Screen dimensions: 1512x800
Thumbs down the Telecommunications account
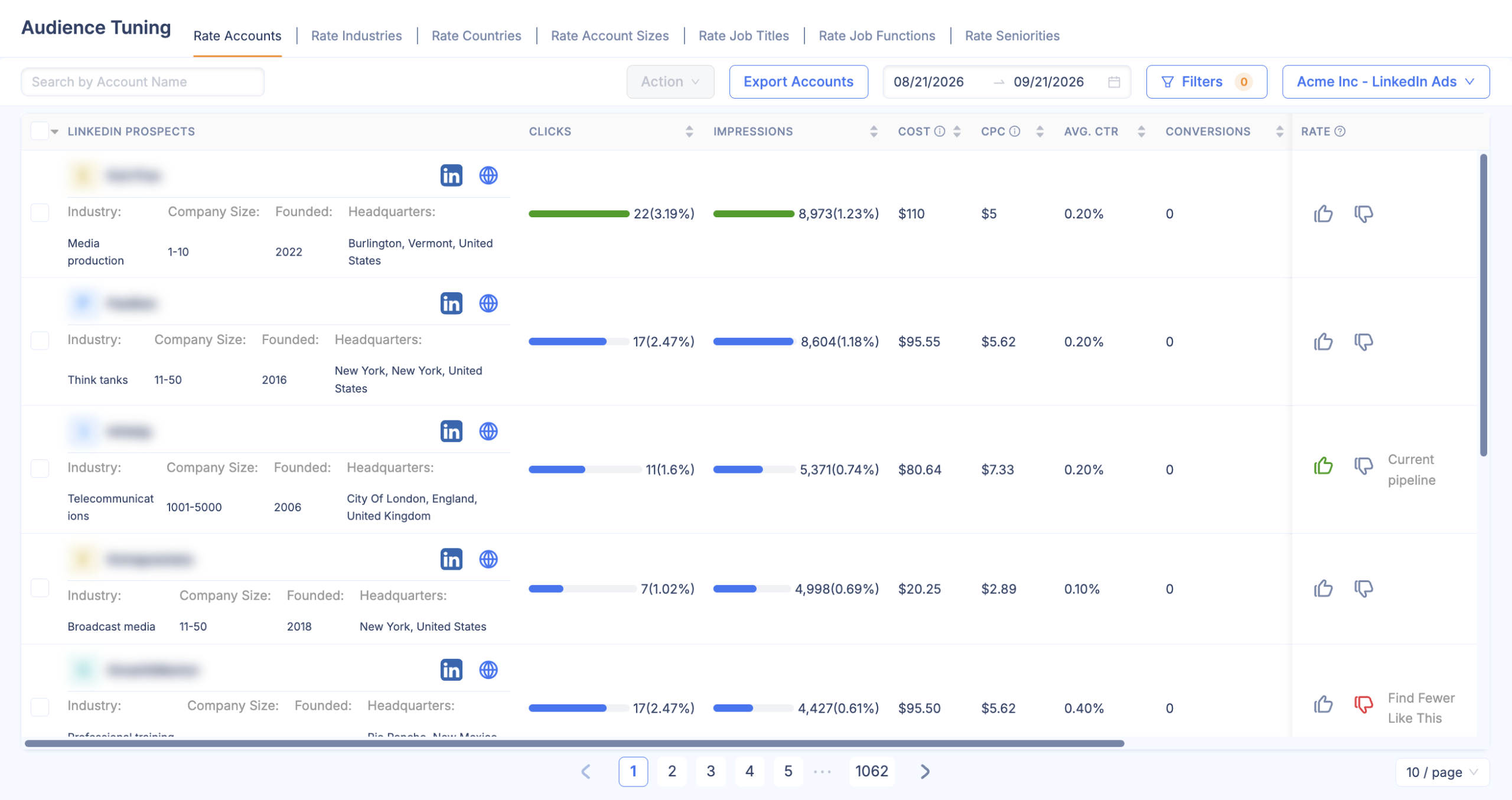(x=1363, y=466)
